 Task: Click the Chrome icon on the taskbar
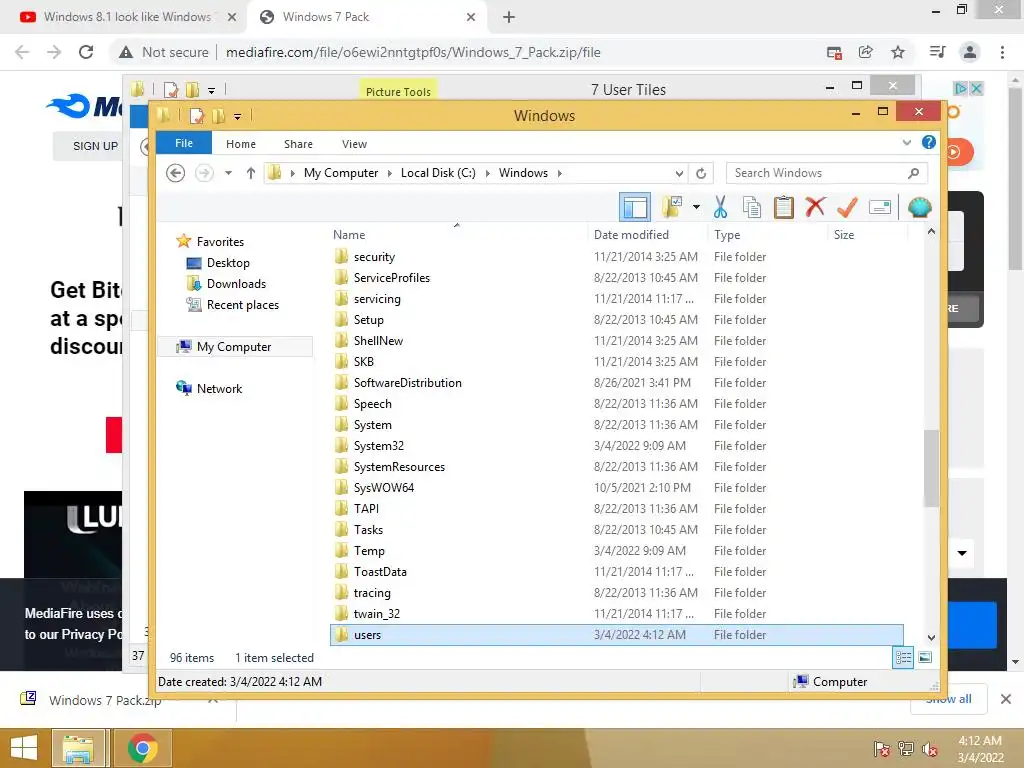click(x=142, y=748)
